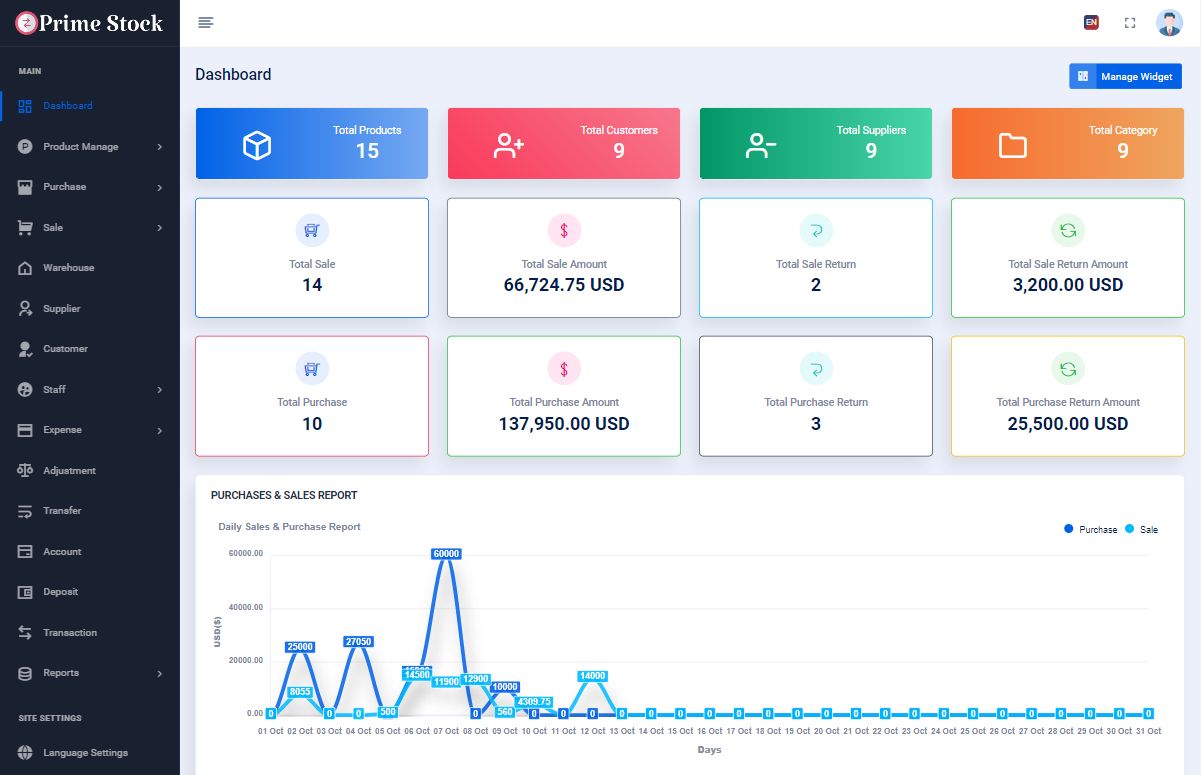Click the Adjustment scales icon
1201x775 pixels.
(26, 470)
